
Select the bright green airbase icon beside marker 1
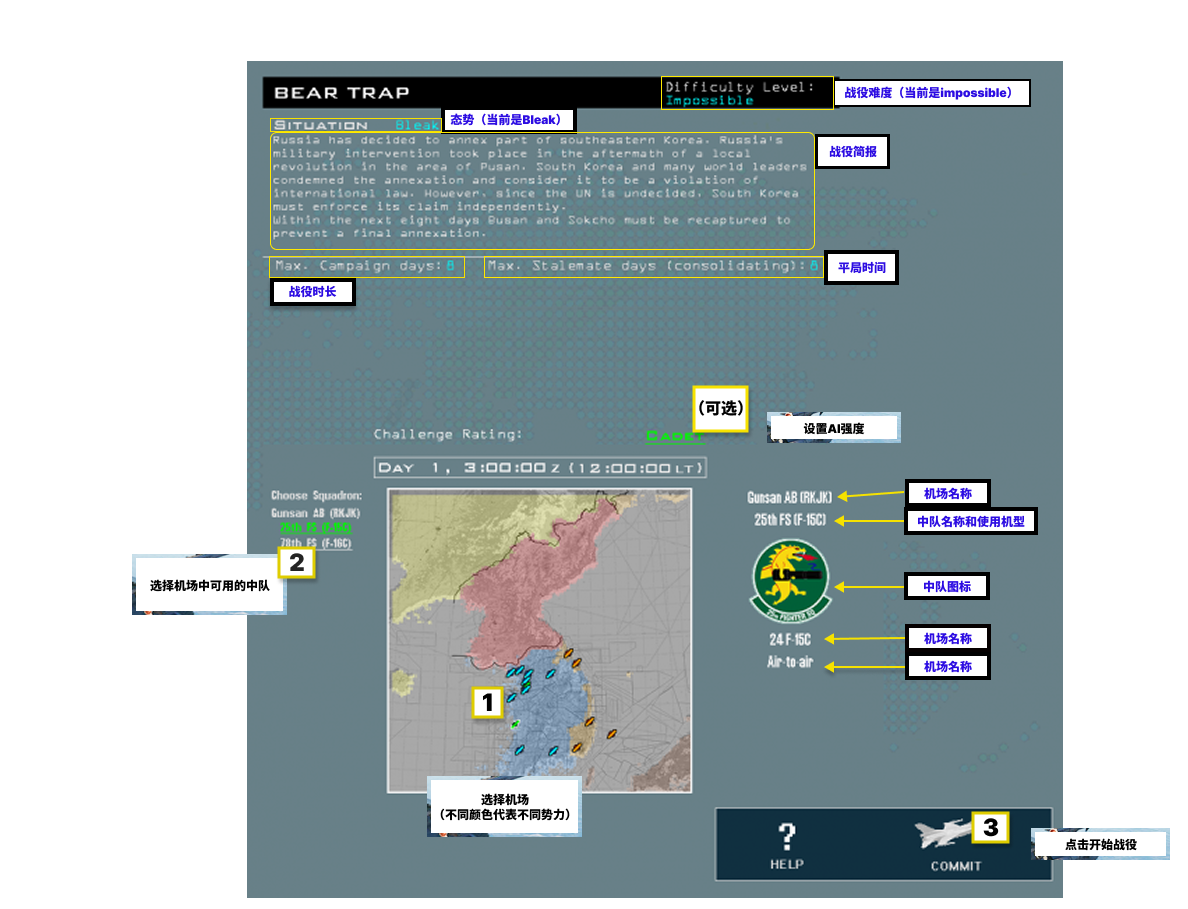[x=515, y=723]
